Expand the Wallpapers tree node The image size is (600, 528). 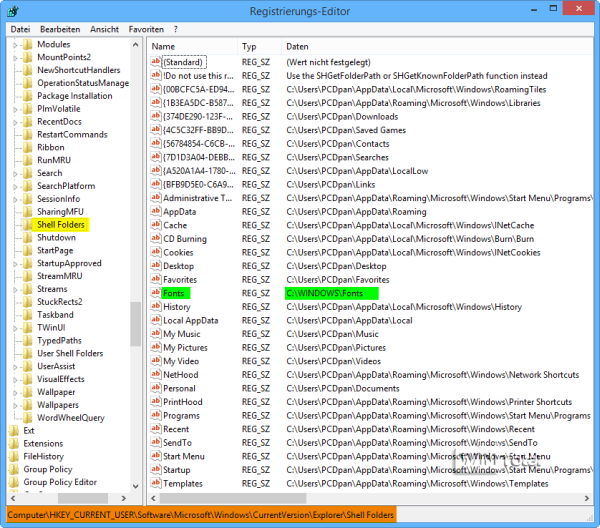[15, 406]
